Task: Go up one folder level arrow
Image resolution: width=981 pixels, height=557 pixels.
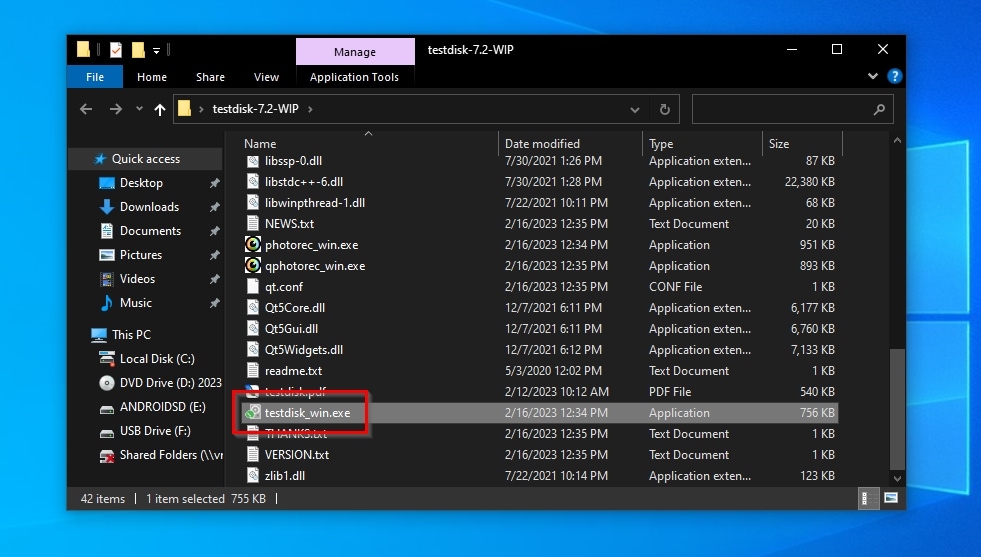Action: coord(160,110)
